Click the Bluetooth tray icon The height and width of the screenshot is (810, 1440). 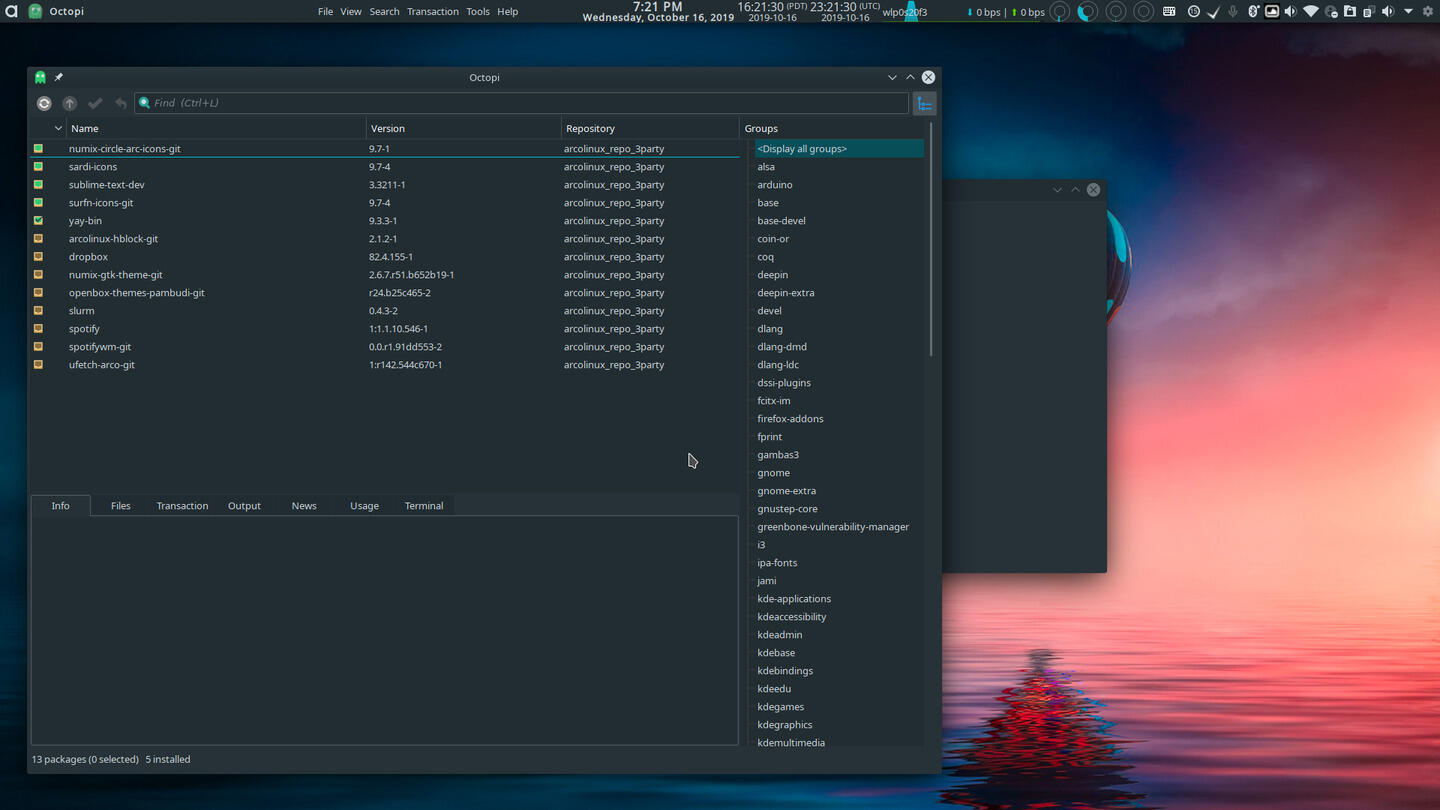click(1253, 11)
